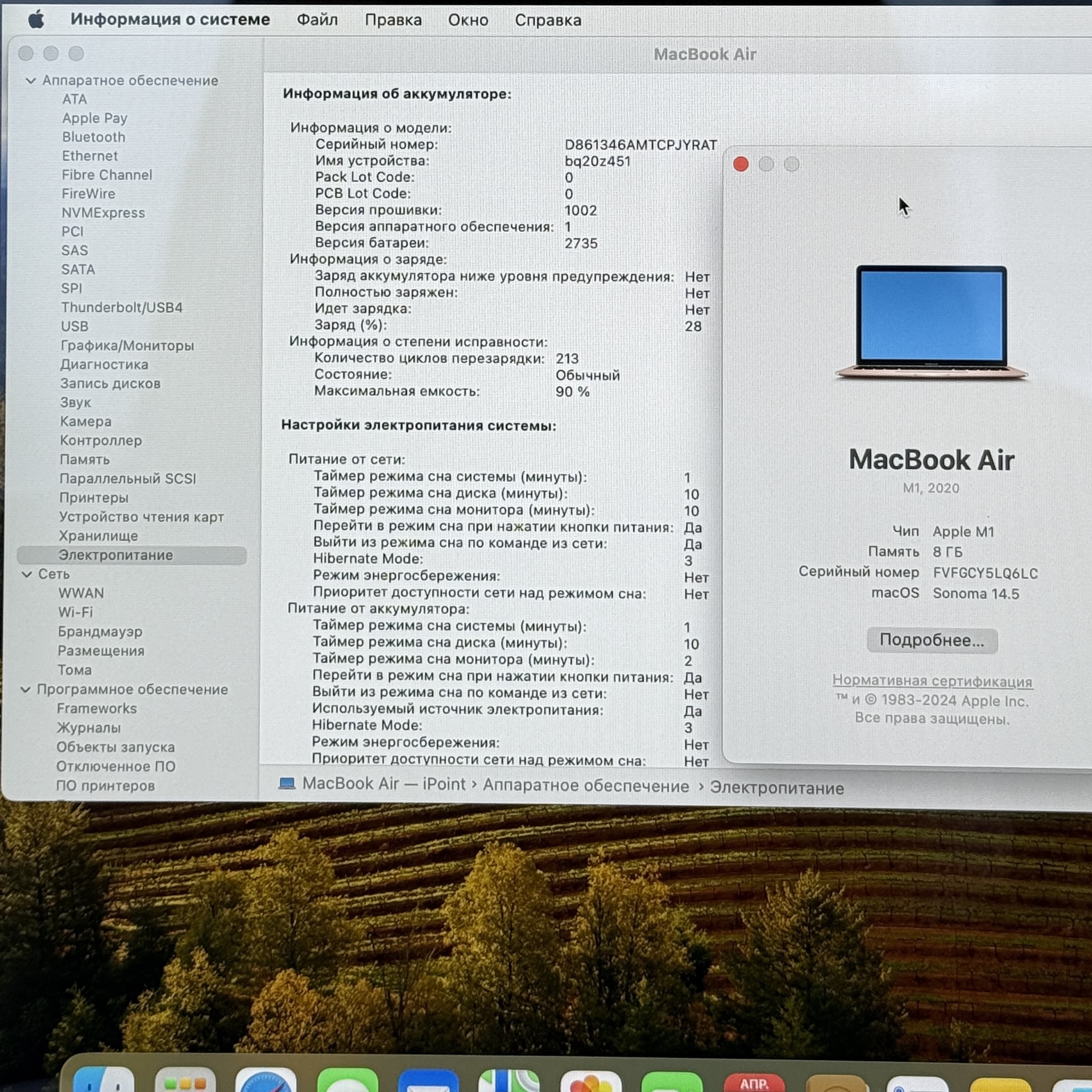Select SPI in the sidebar
Screen dimensions: 1092x1092
[x=71, y=288]
